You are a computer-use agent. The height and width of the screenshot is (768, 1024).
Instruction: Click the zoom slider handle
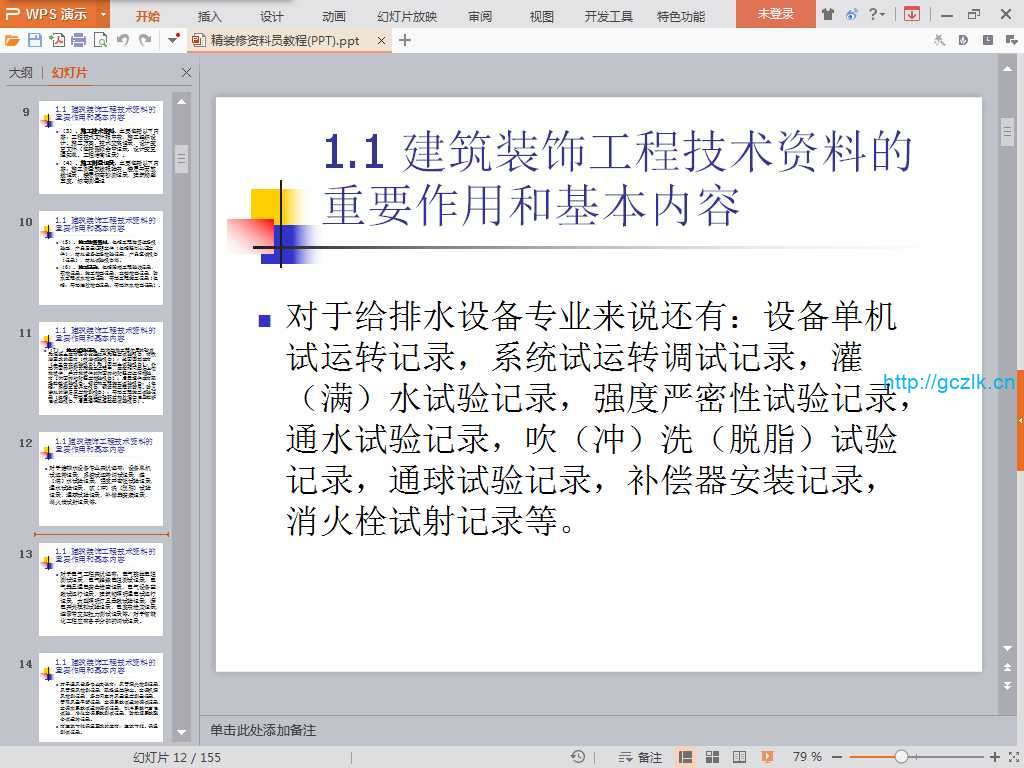tap(901, 757)
